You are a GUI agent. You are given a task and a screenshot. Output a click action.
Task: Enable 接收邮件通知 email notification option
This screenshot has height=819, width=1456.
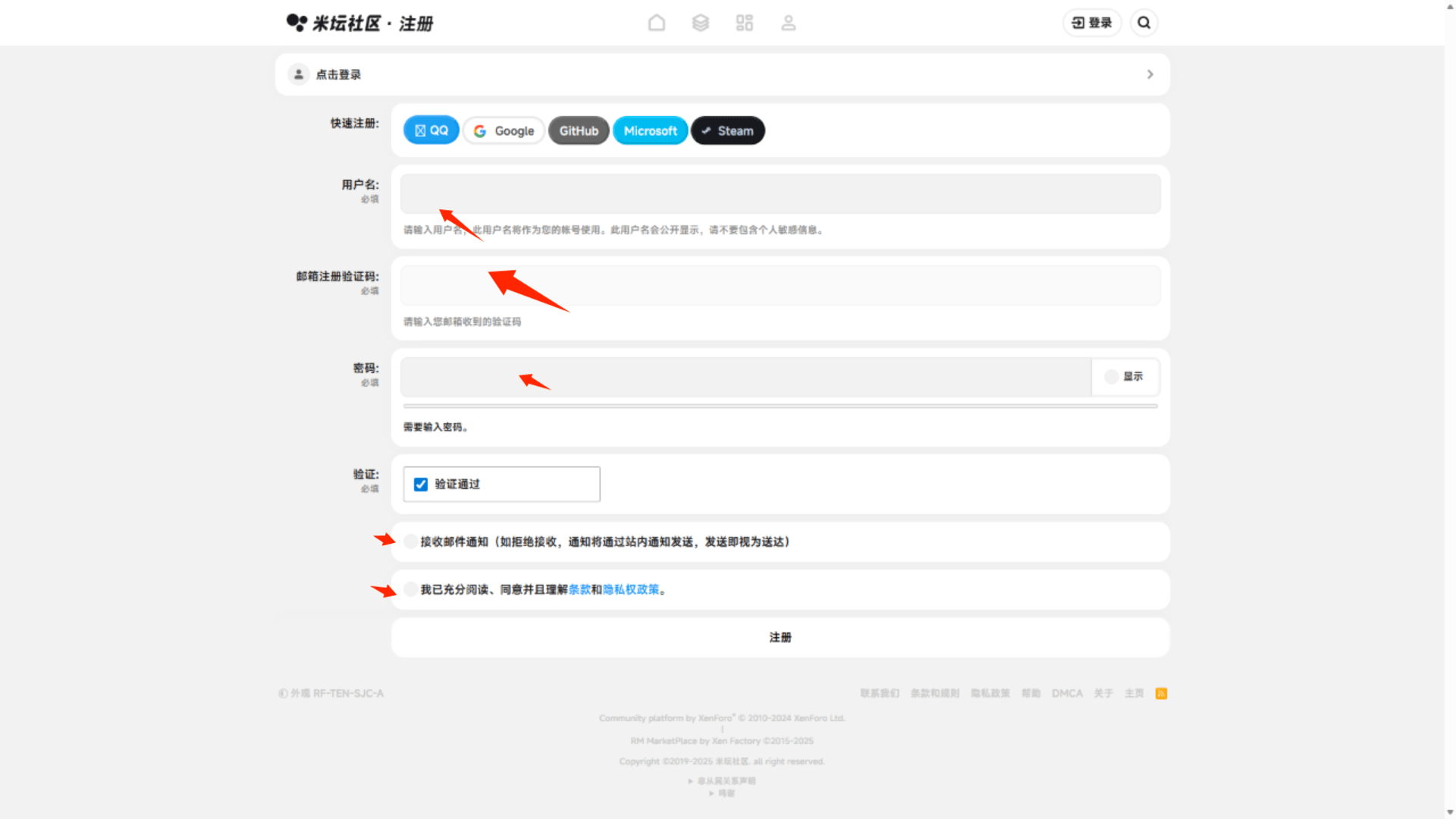point(410,541)
